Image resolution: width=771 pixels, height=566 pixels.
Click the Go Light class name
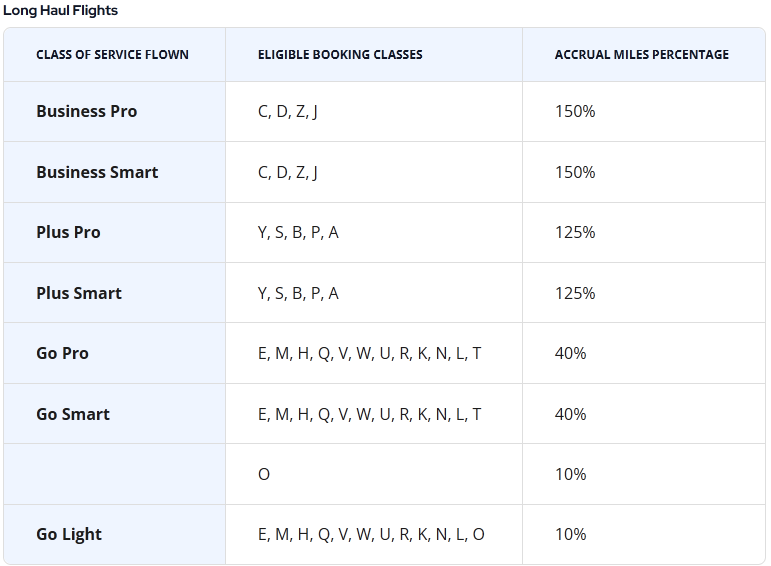coord(69,535)
